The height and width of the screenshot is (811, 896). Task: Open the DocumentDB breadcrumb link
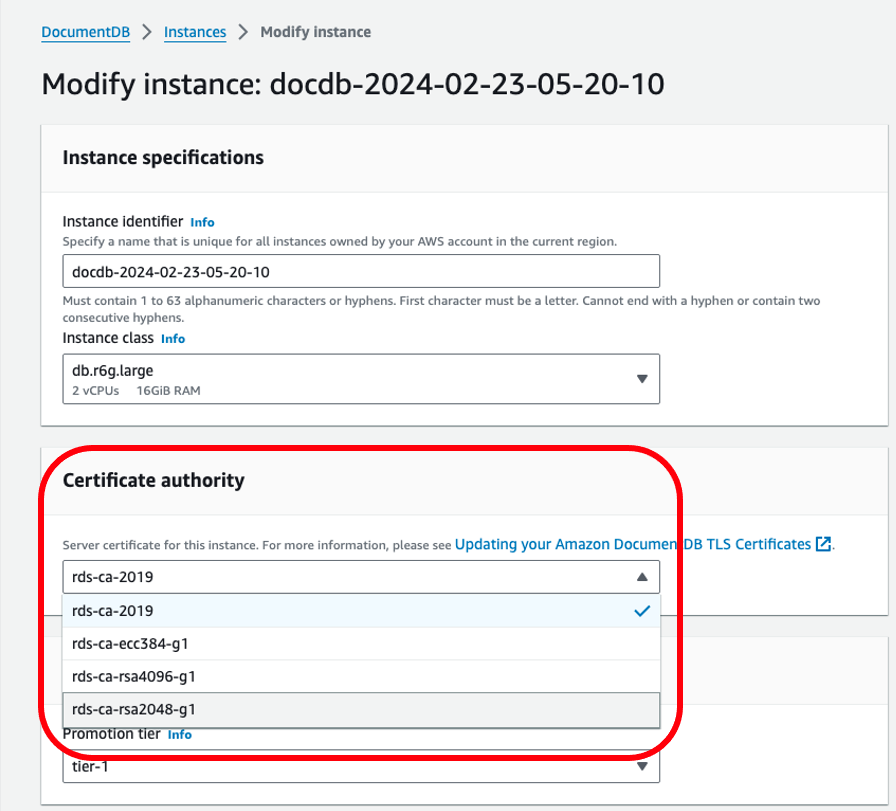tap(86, 32)
